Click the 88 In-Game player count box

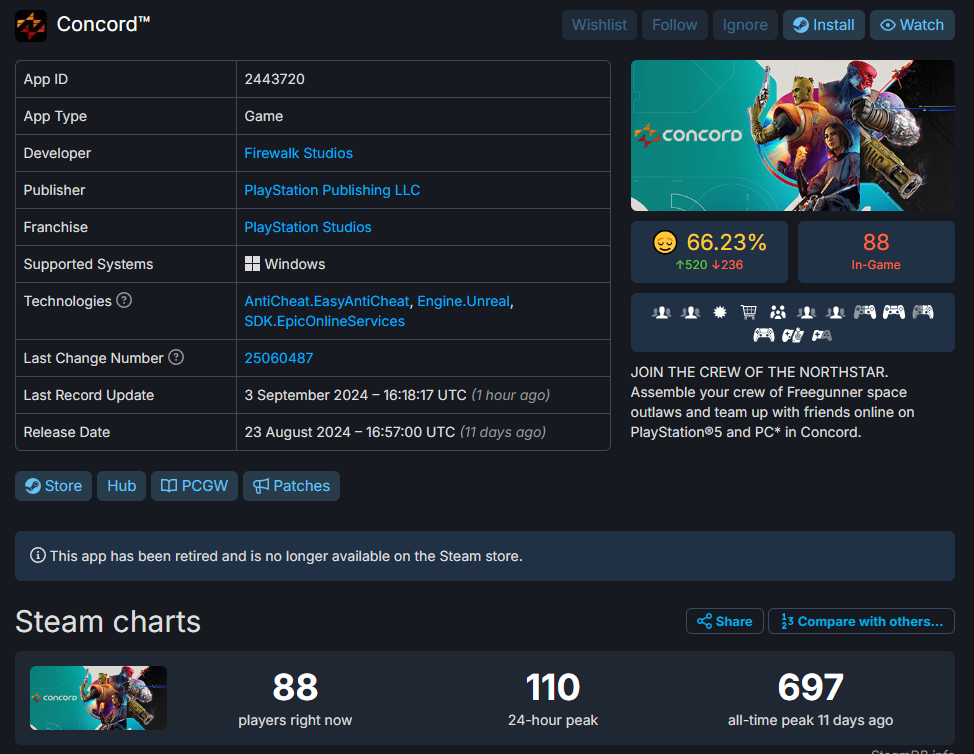click(876, 252)
